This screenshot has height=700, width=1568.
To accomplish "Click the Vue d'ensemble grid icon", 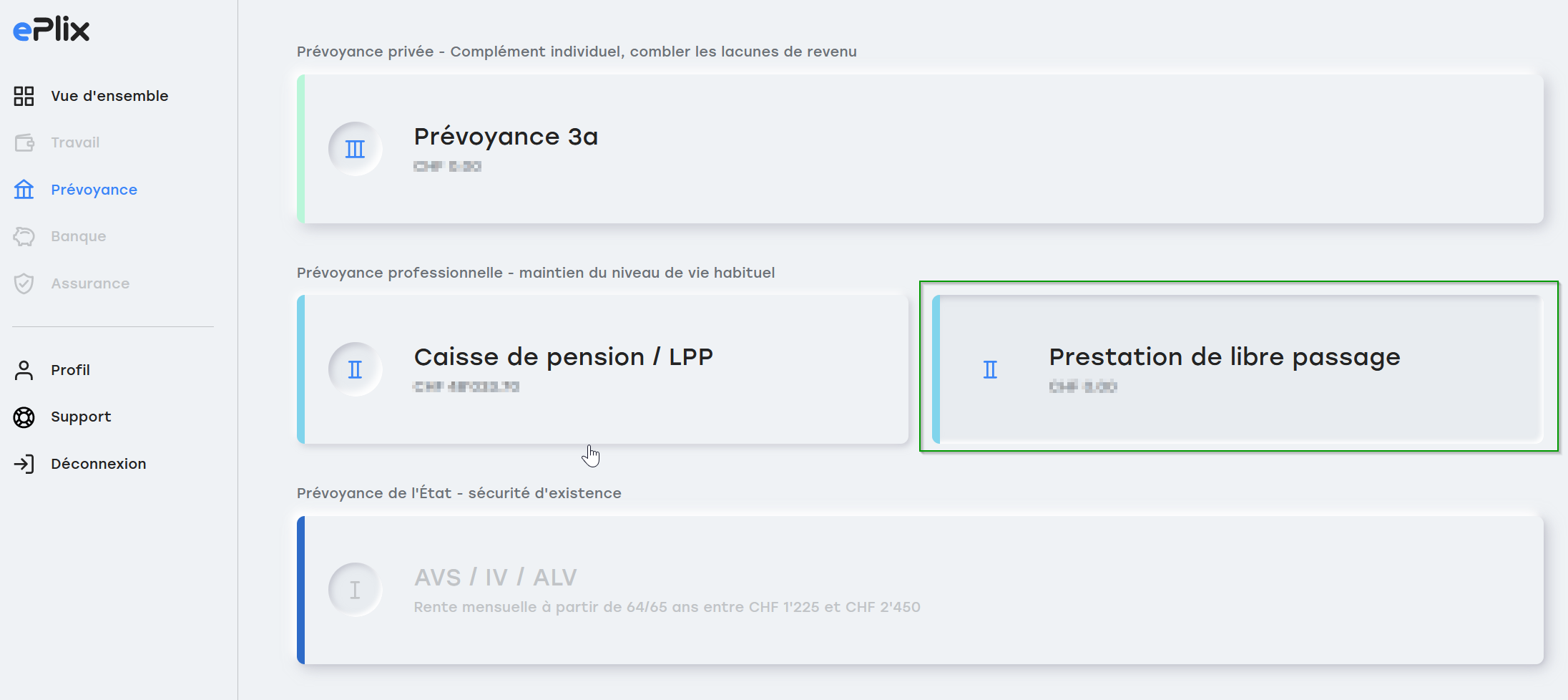I will [24, 96].
